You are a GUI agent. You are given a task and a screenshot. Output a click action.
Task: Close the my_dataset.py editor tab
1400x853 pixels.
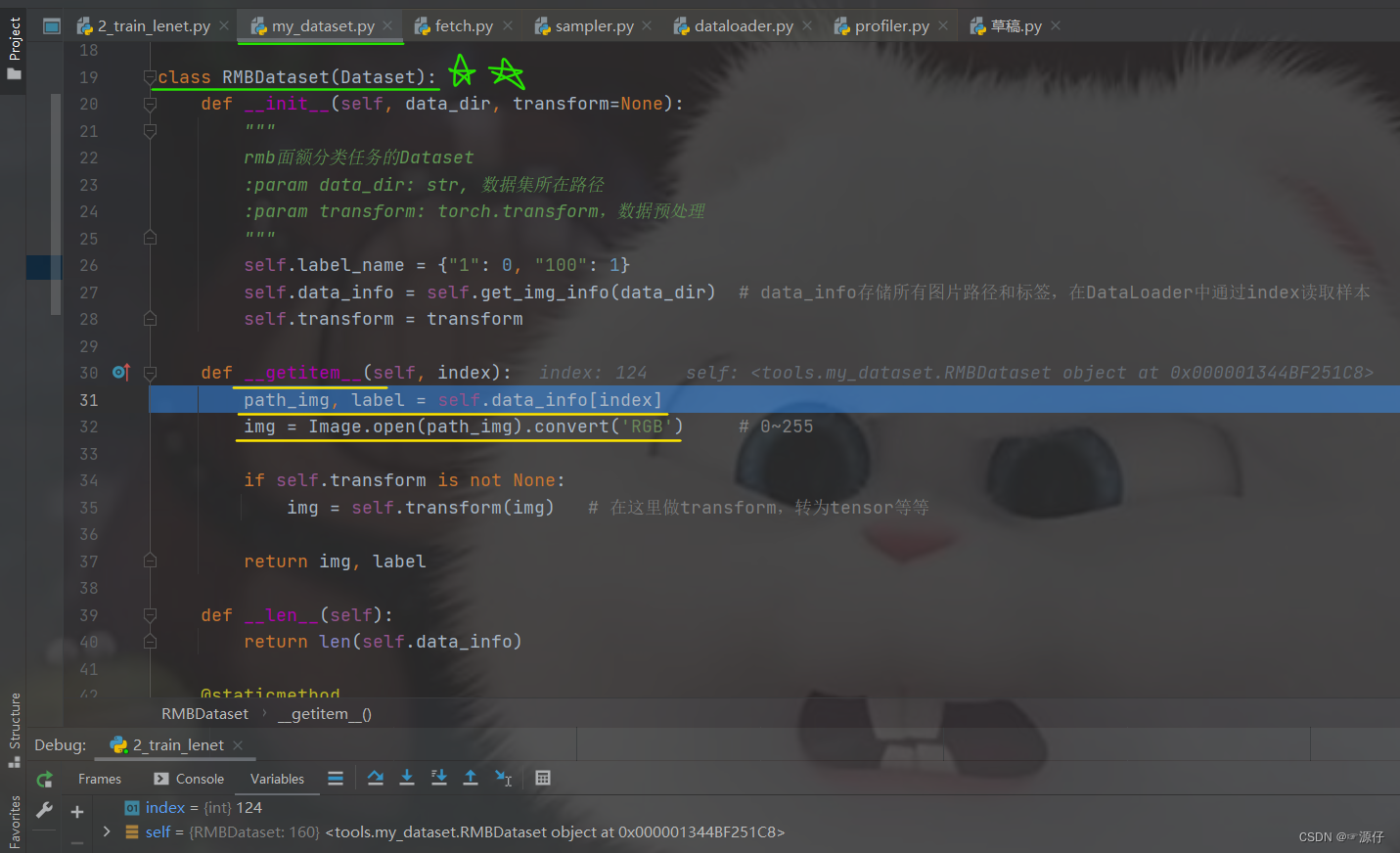[x=387, y=26]
